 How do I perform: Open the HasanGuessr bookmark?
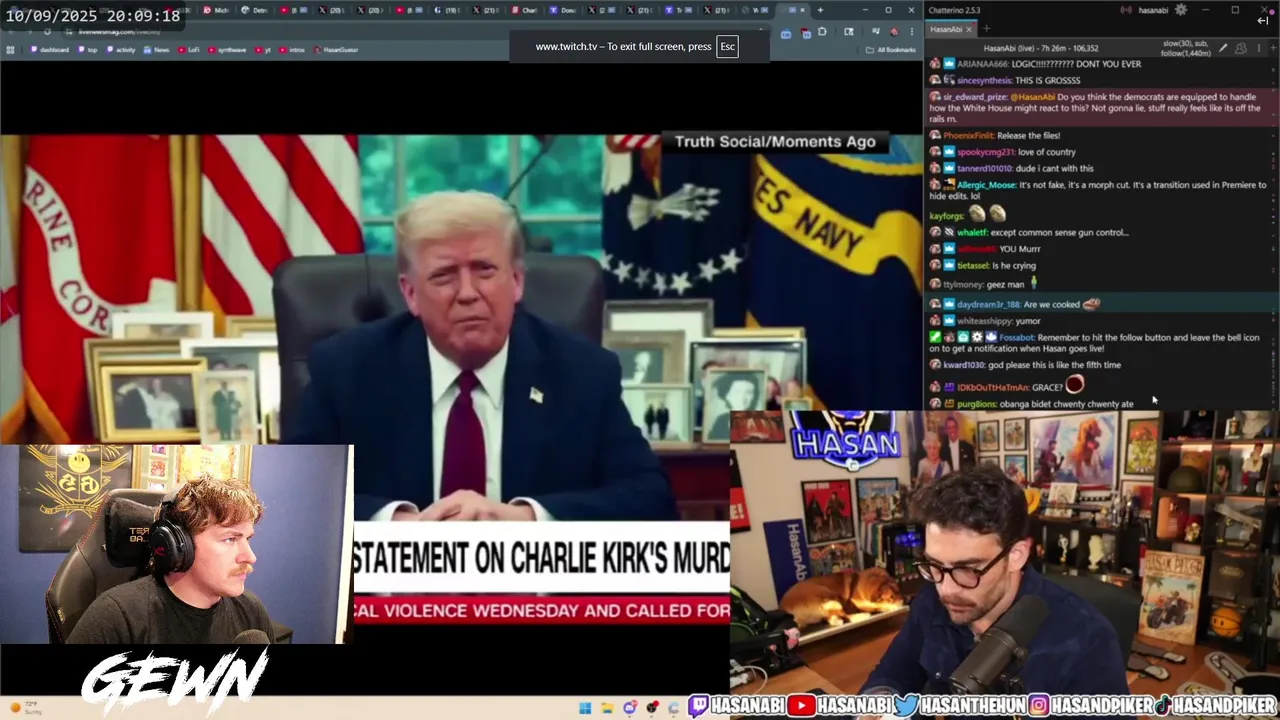pos(336,49)
